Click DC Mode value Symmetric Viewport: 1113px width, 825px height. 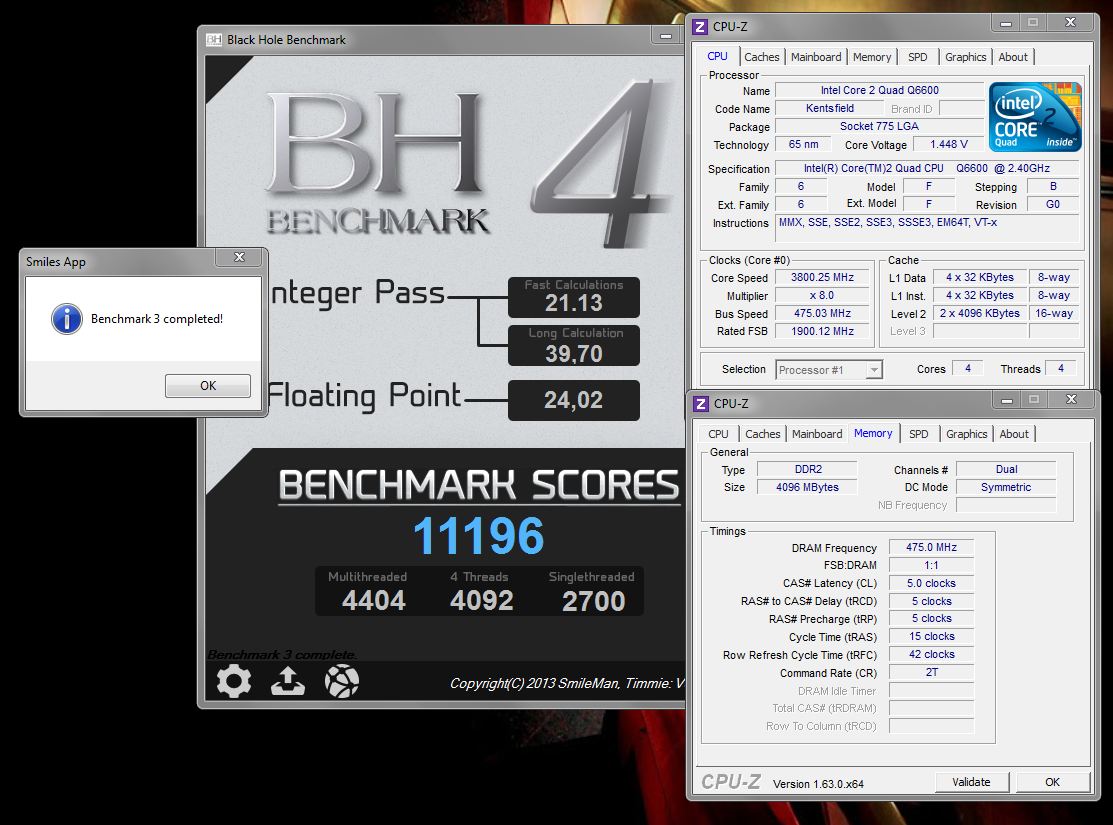pos(1007,487)
